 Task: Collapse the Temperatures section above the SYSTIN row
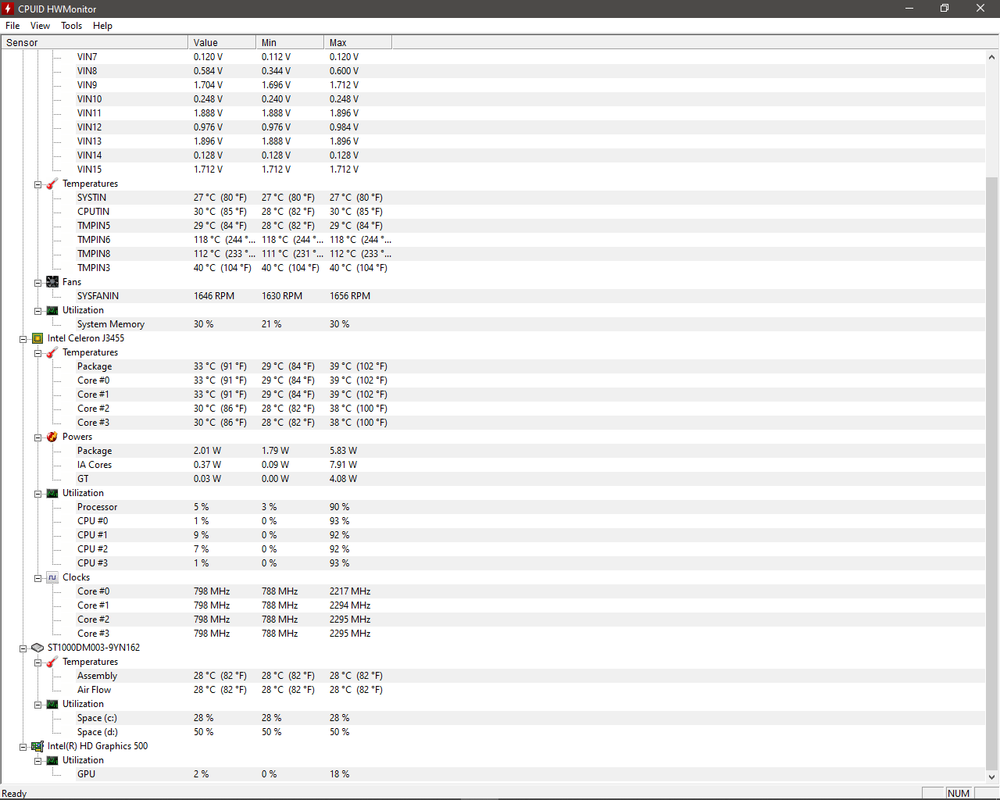coord(38,184)
